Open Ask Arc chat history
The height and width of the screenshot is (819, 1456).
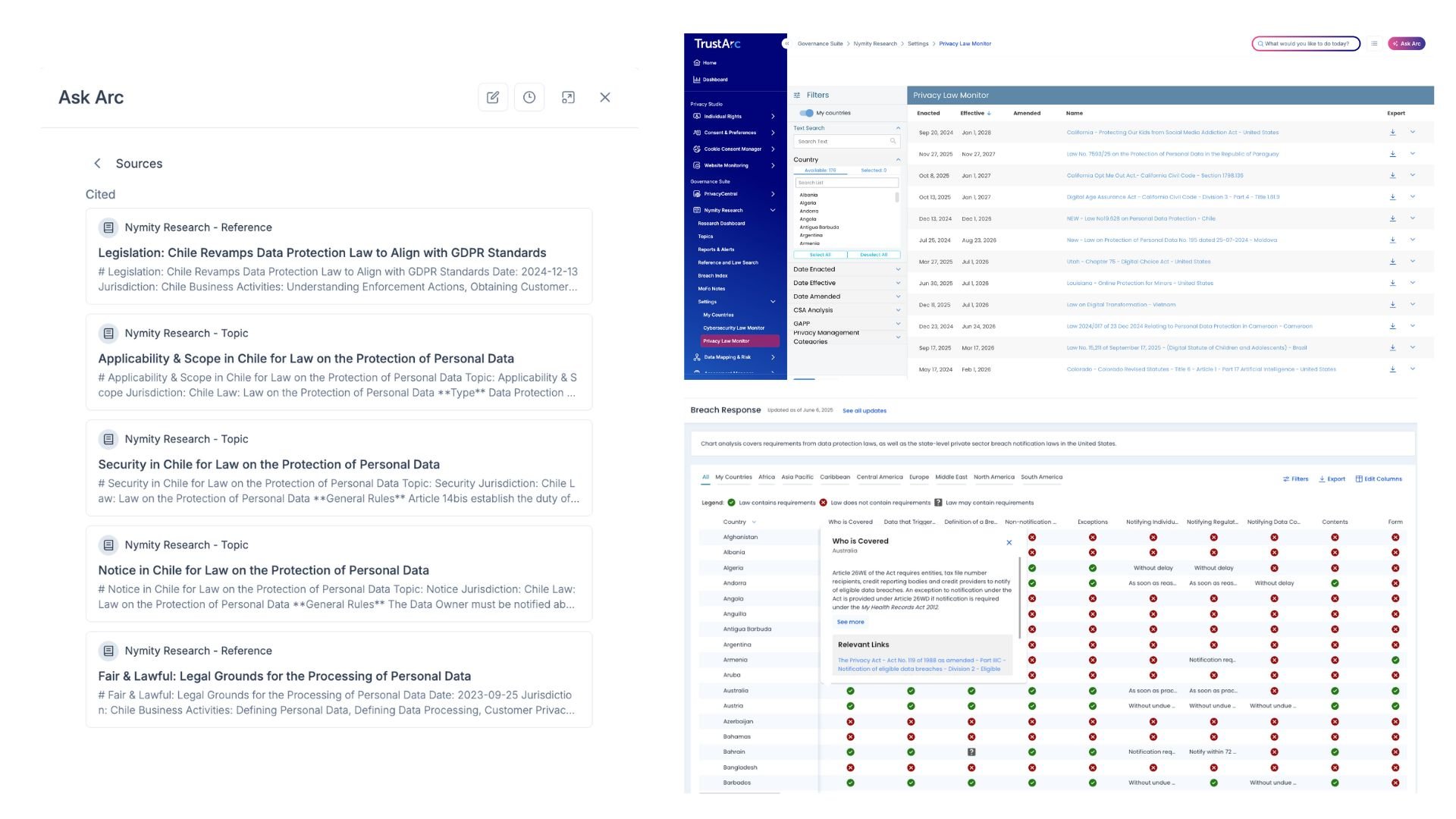click(x=529, y=97)
